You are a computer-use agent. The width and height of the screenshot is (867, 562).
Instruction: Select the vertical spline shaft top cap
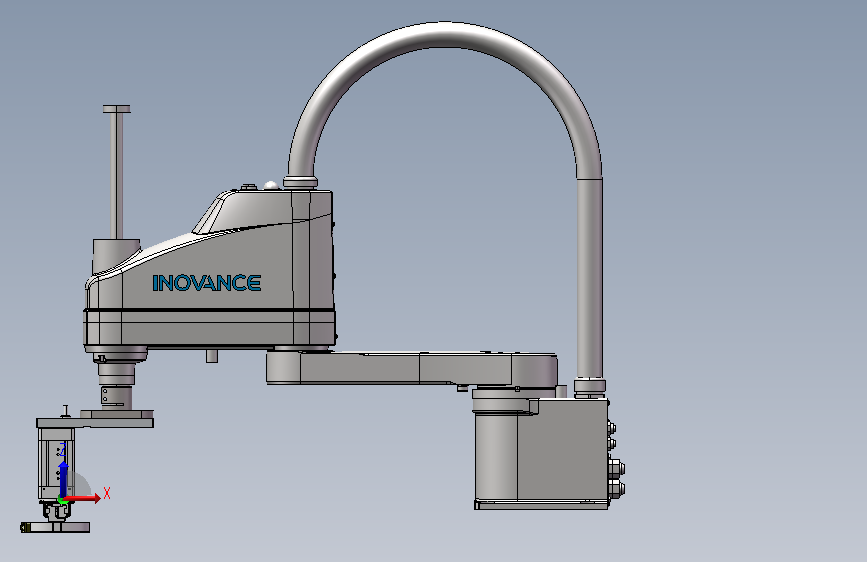[117, 109]
